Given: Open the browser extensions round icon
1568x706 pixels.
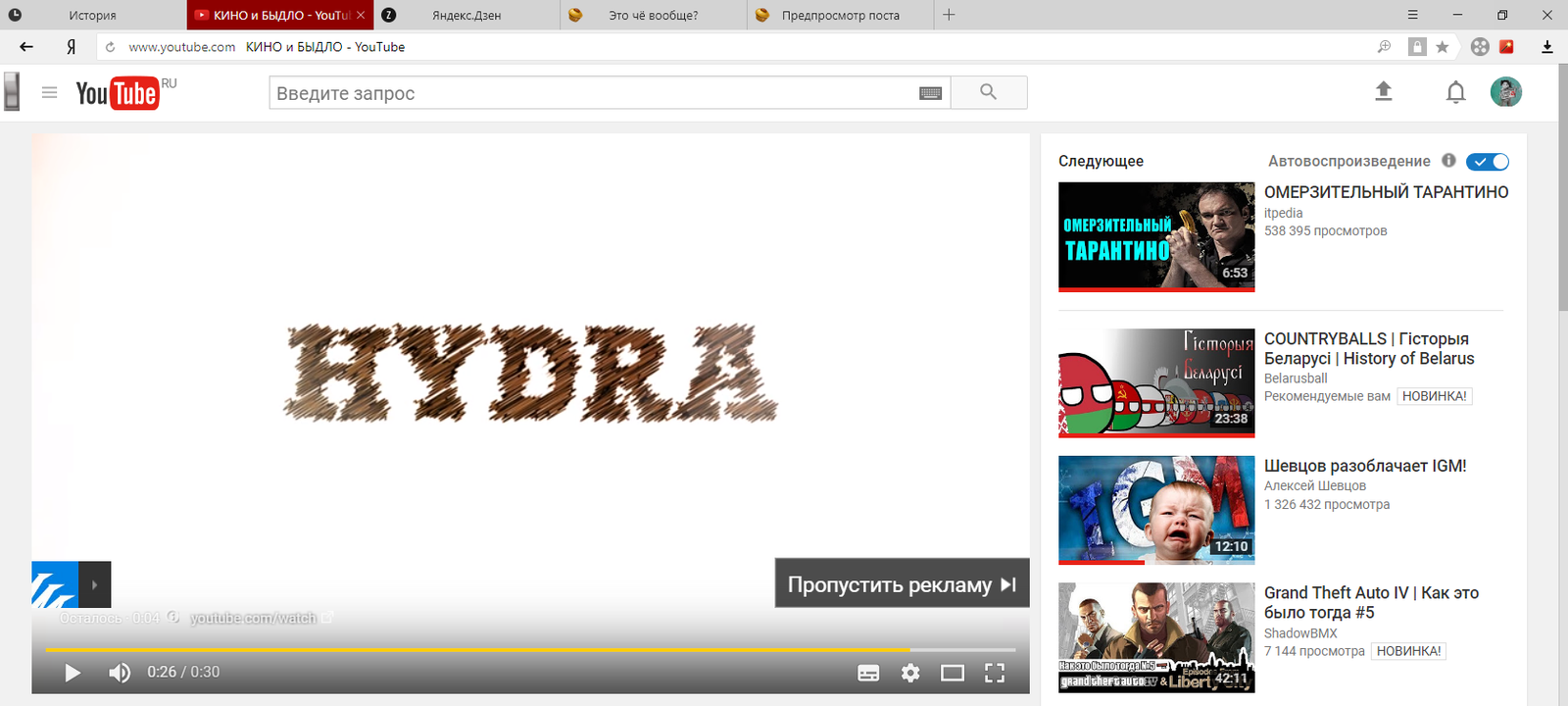Looking at the screenshot, I should [1480, 46].
